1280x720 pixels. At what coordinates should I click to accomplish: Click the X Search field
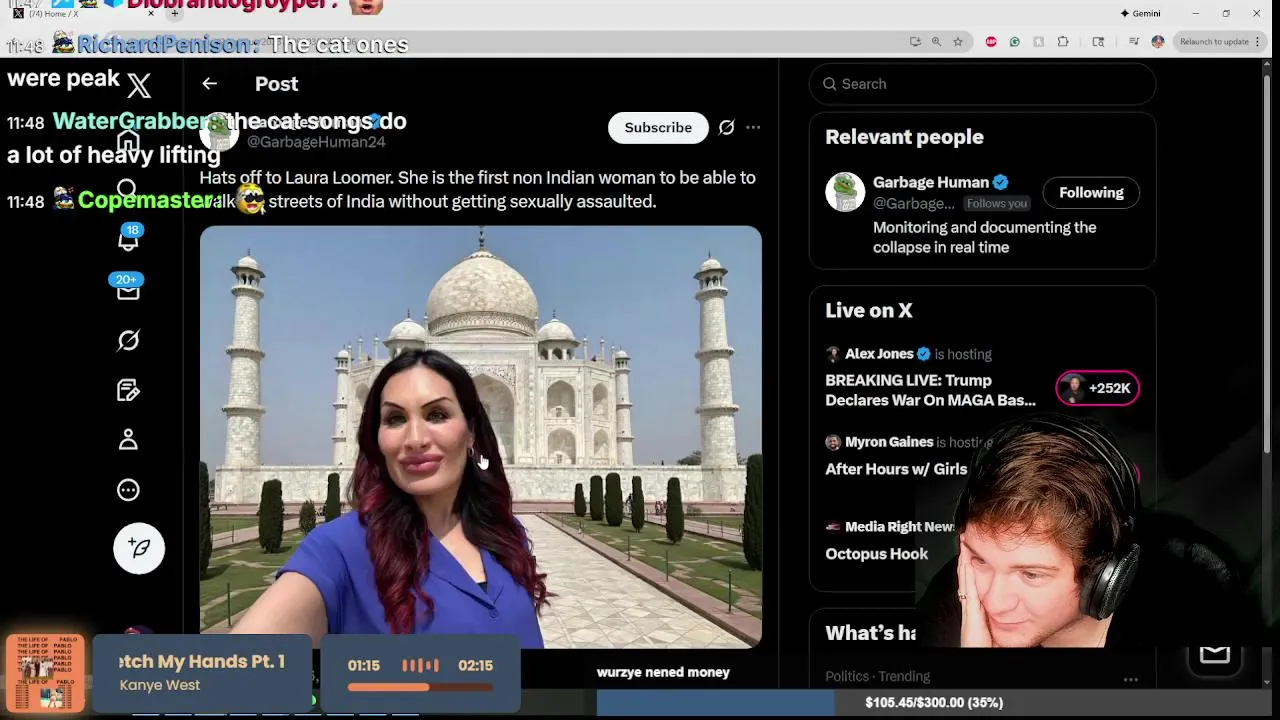click(x=982, y=84)
